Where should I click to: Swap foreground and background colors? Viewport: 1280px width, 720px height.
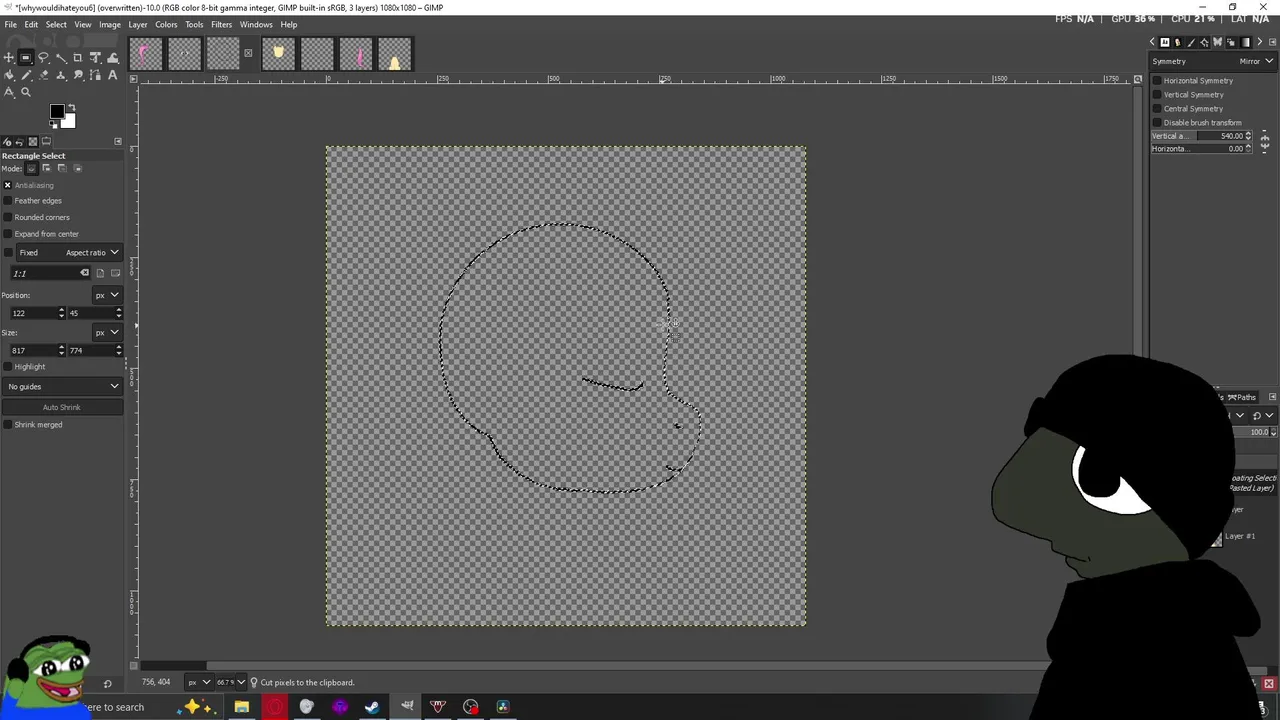click(x=72, y=107)
